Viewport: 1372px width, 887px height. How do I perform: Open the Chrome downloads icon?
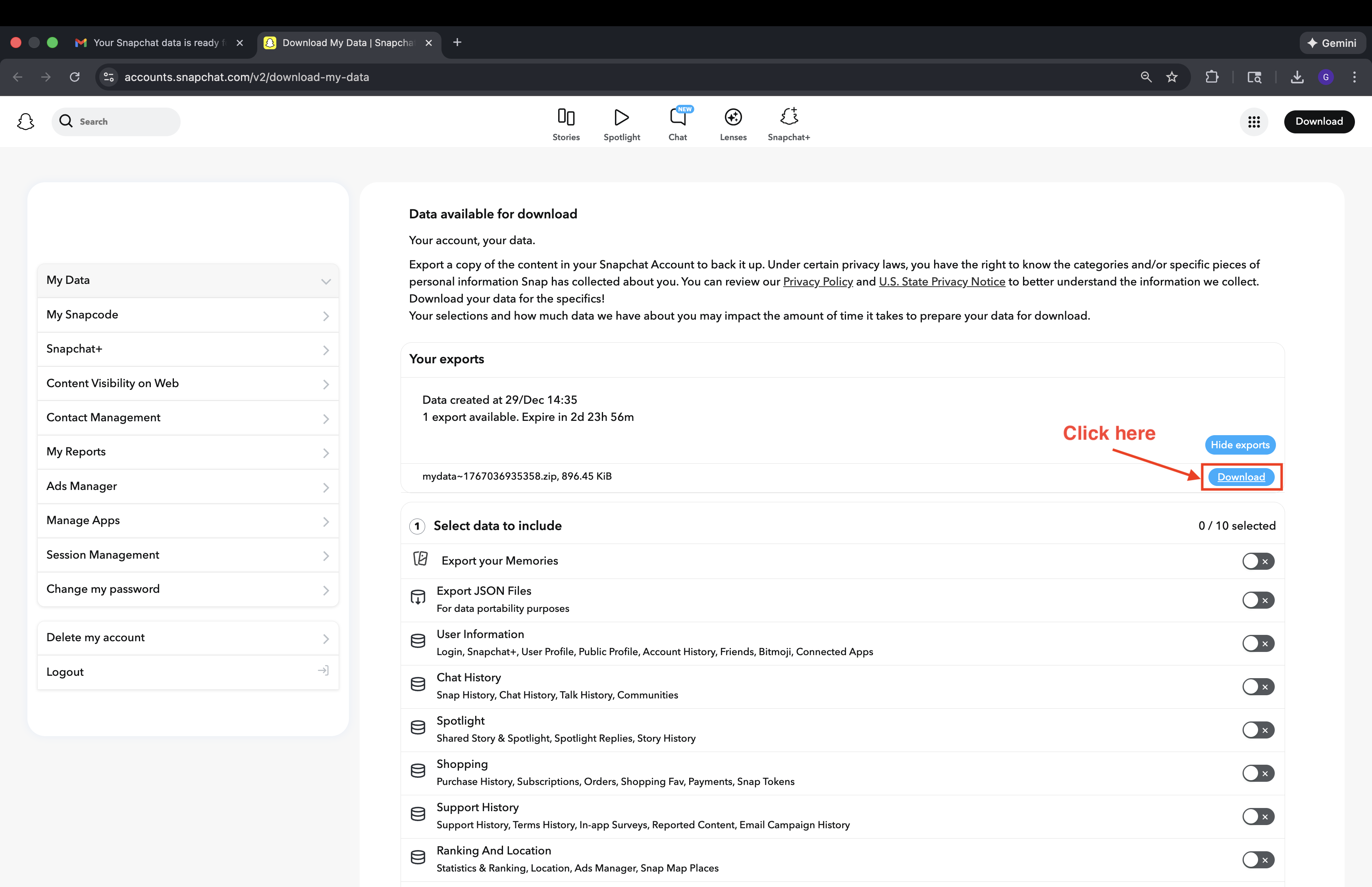(x=1297, y=77)
